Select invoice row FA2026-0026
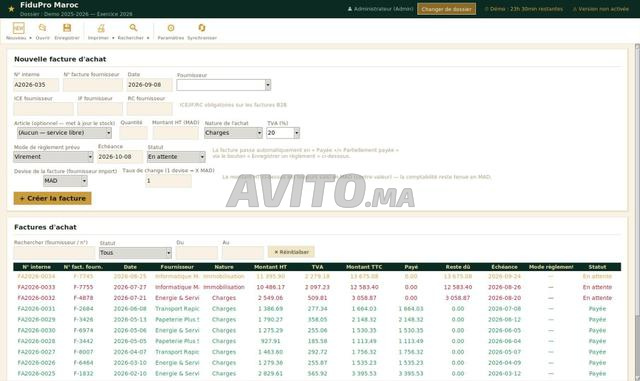 [x=317, y=363]
